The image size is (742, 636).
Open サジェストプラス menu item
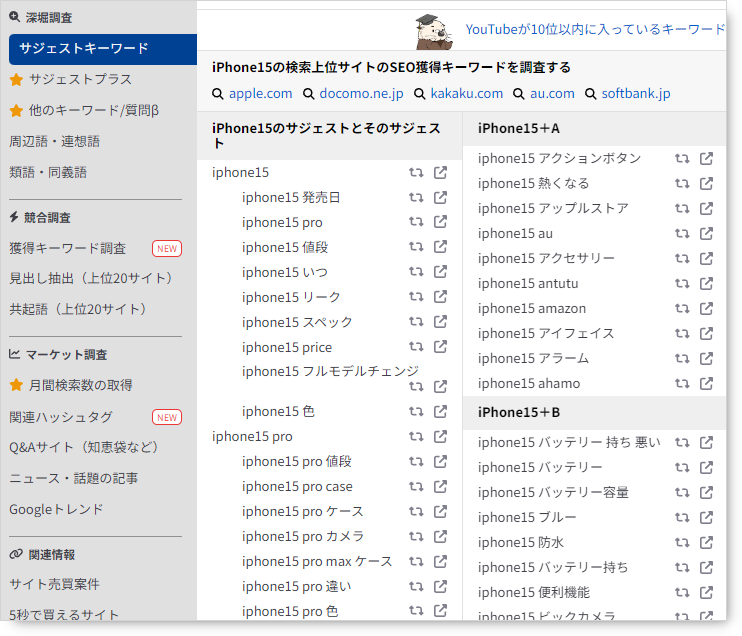(80, 79)
